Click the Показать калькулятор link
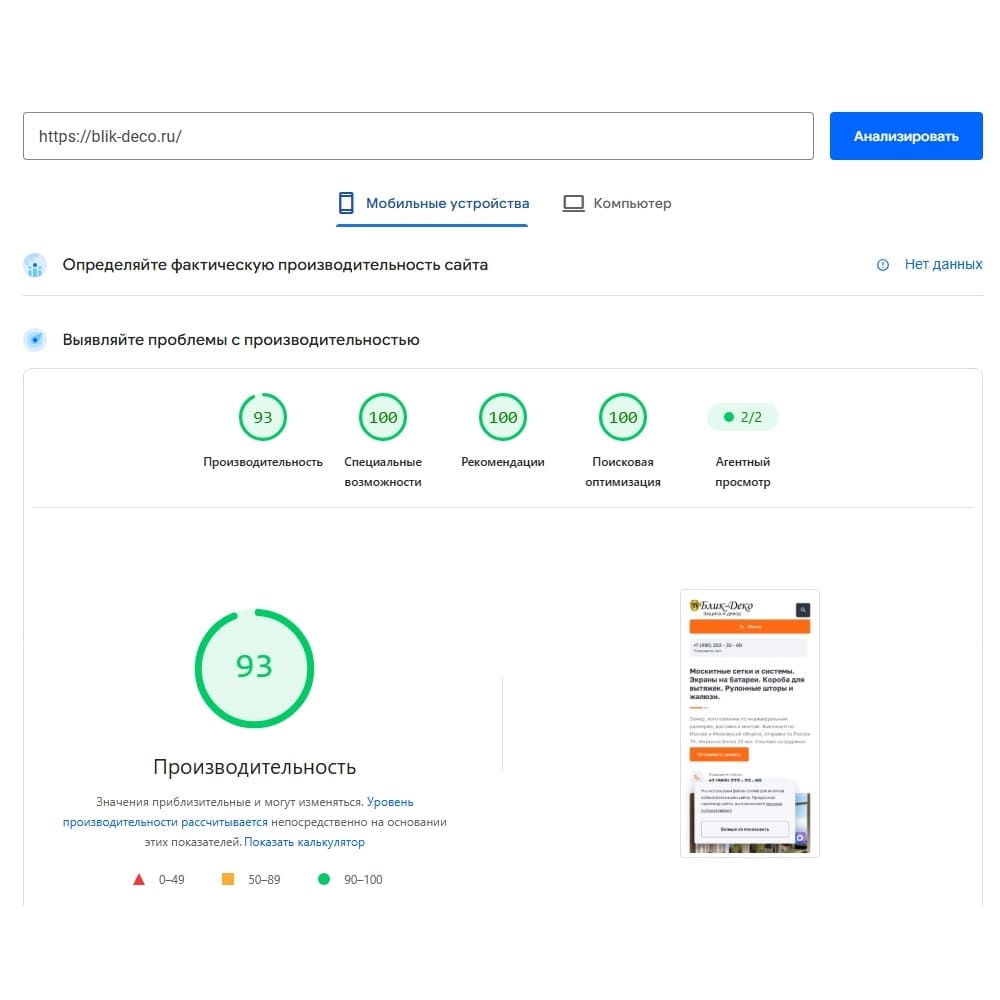 [x=304, y=842]
